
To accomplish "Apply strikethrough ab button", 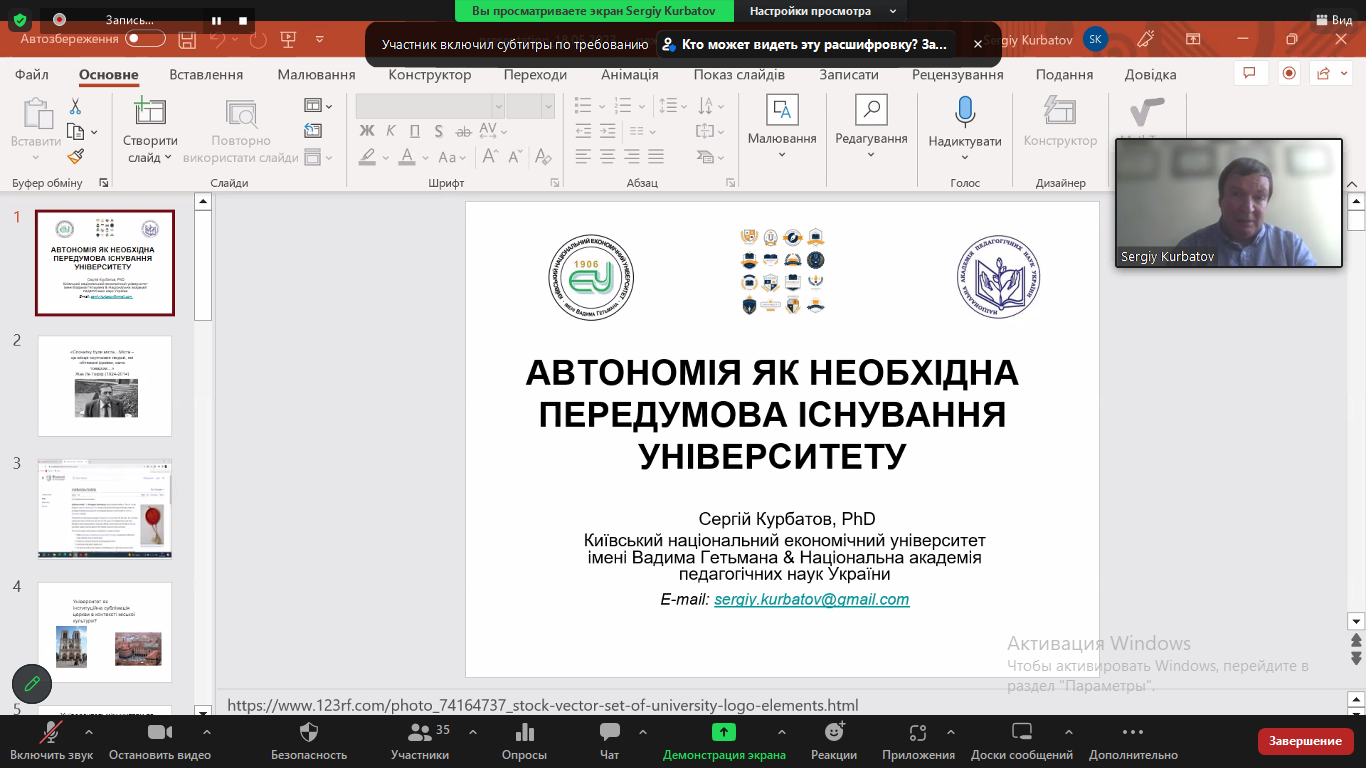I will click(x=462, y=130).
